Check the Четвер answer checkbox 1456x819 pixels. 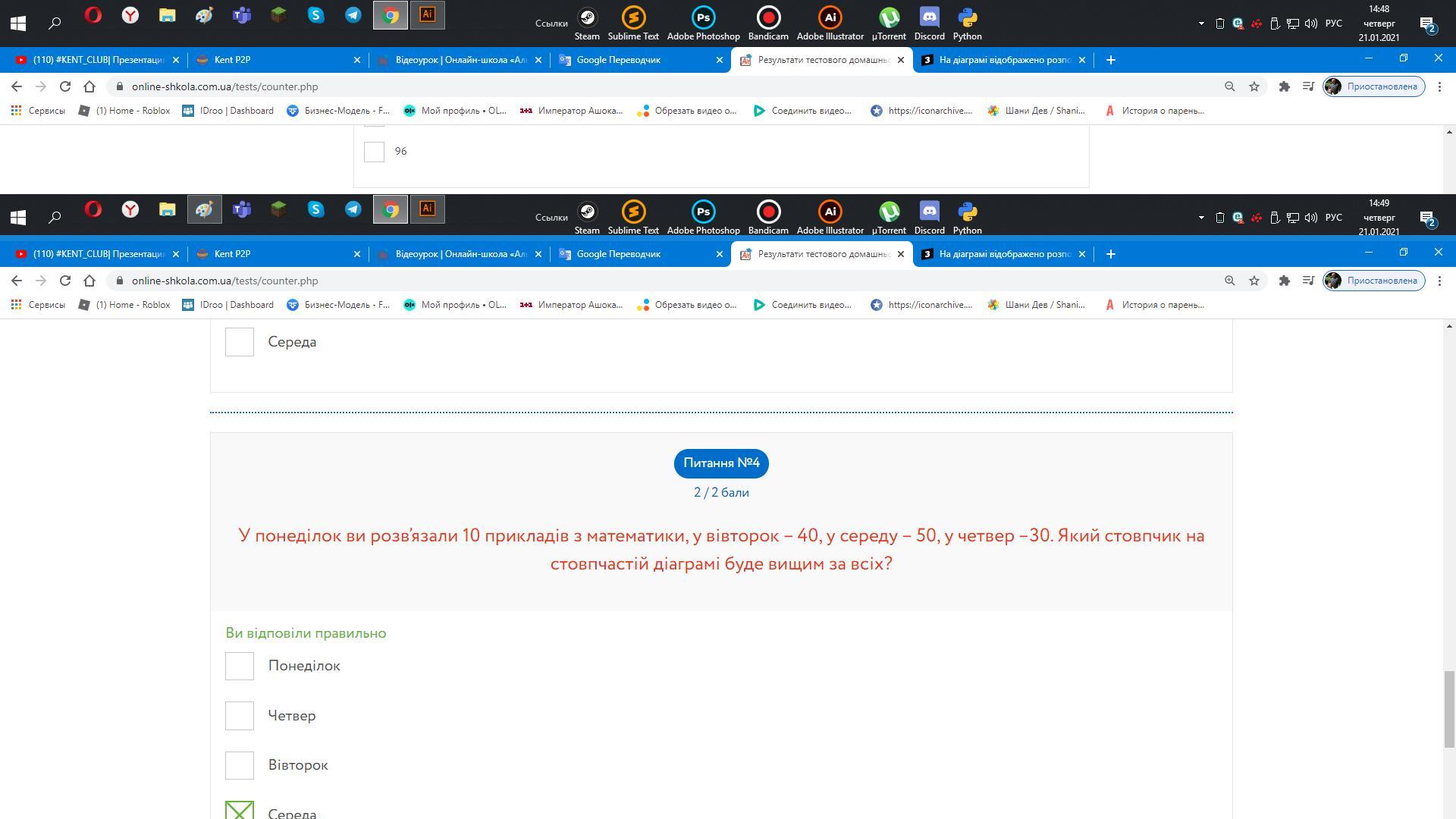pos(240,716)
